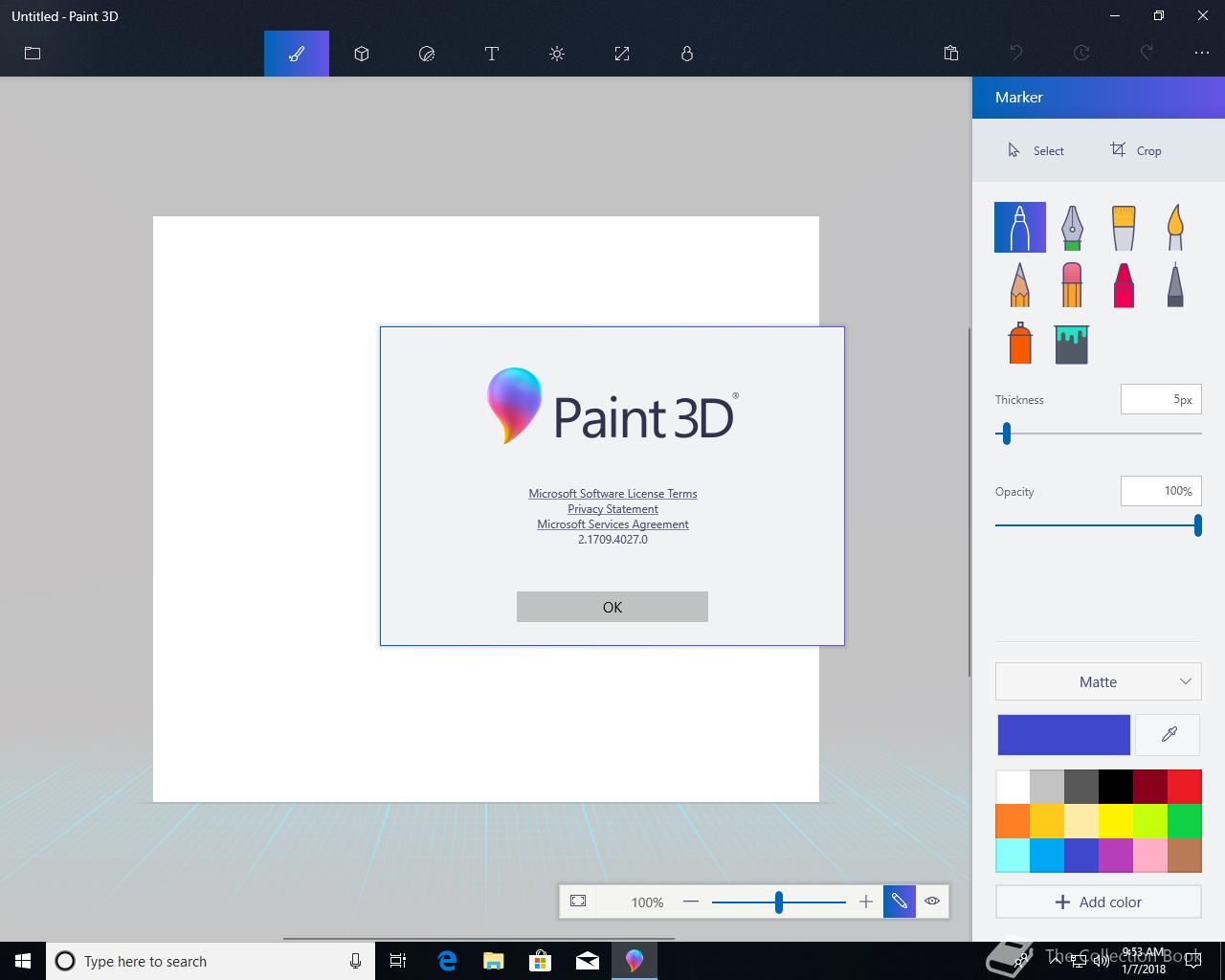Pick the red color swatch

click(1185, 787)
